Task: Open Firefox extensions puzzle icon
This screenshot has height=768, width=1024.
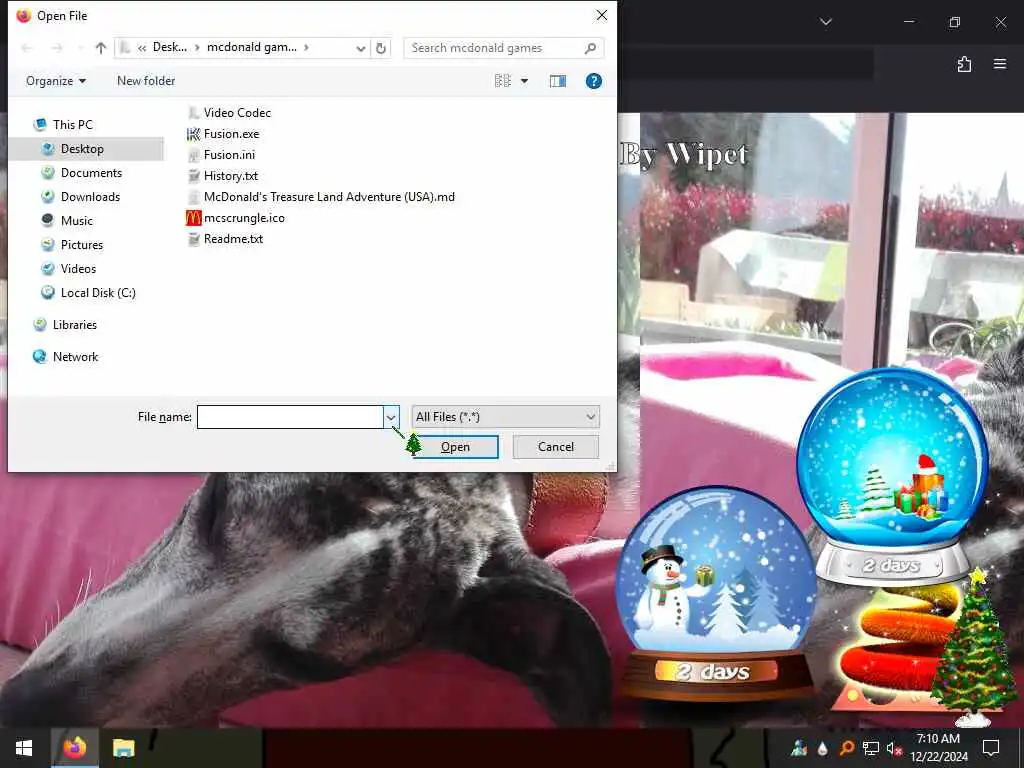Action: [964, 64]
